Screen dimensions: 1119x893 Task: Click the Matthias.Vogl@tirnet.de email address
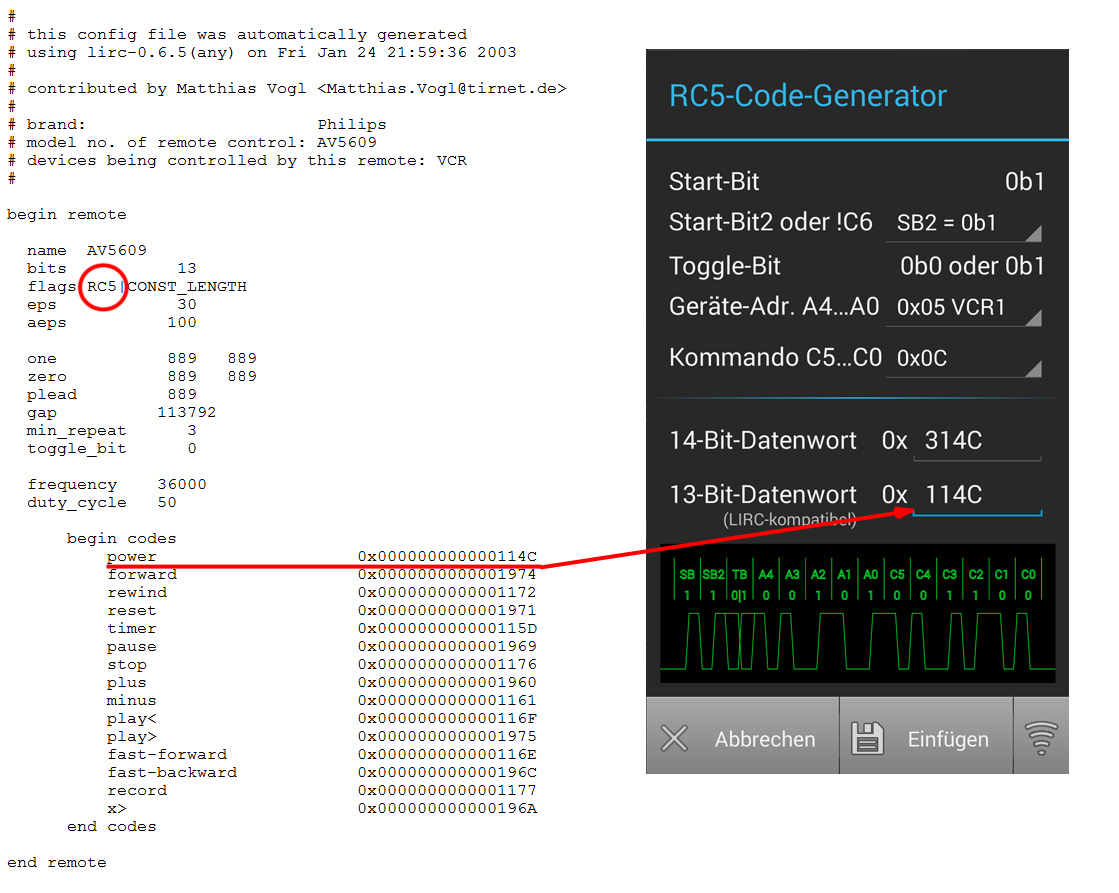point(442,89)
